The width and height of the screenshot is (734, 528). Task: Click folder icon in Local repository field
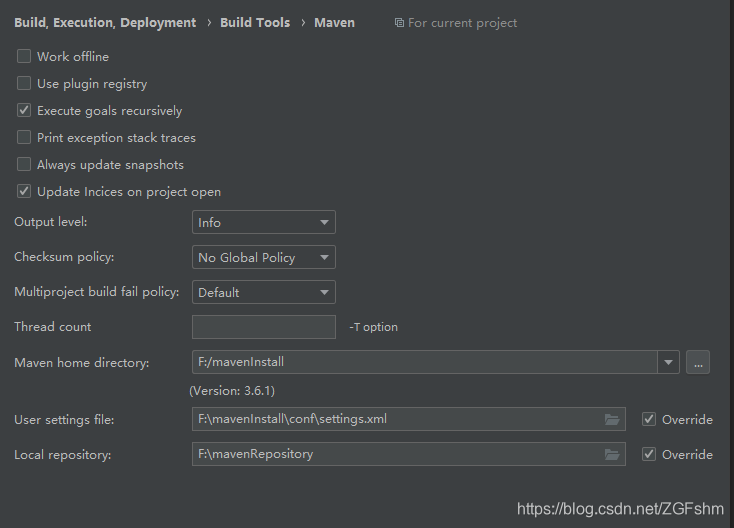pos(612,454)
